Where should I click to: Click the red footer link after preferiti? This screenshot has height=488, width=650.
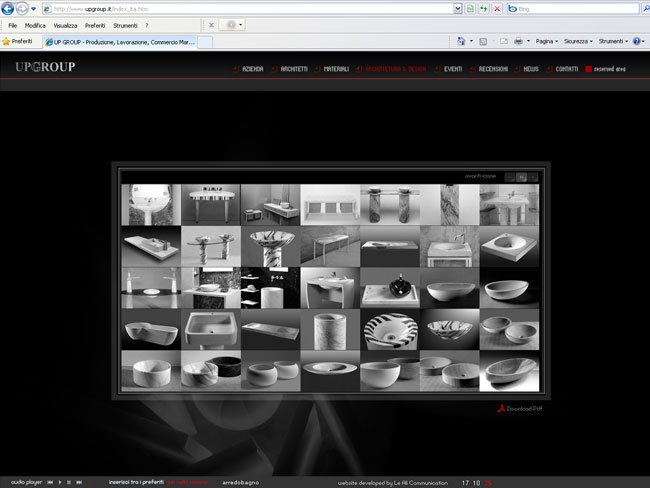[x=188, y=482]
